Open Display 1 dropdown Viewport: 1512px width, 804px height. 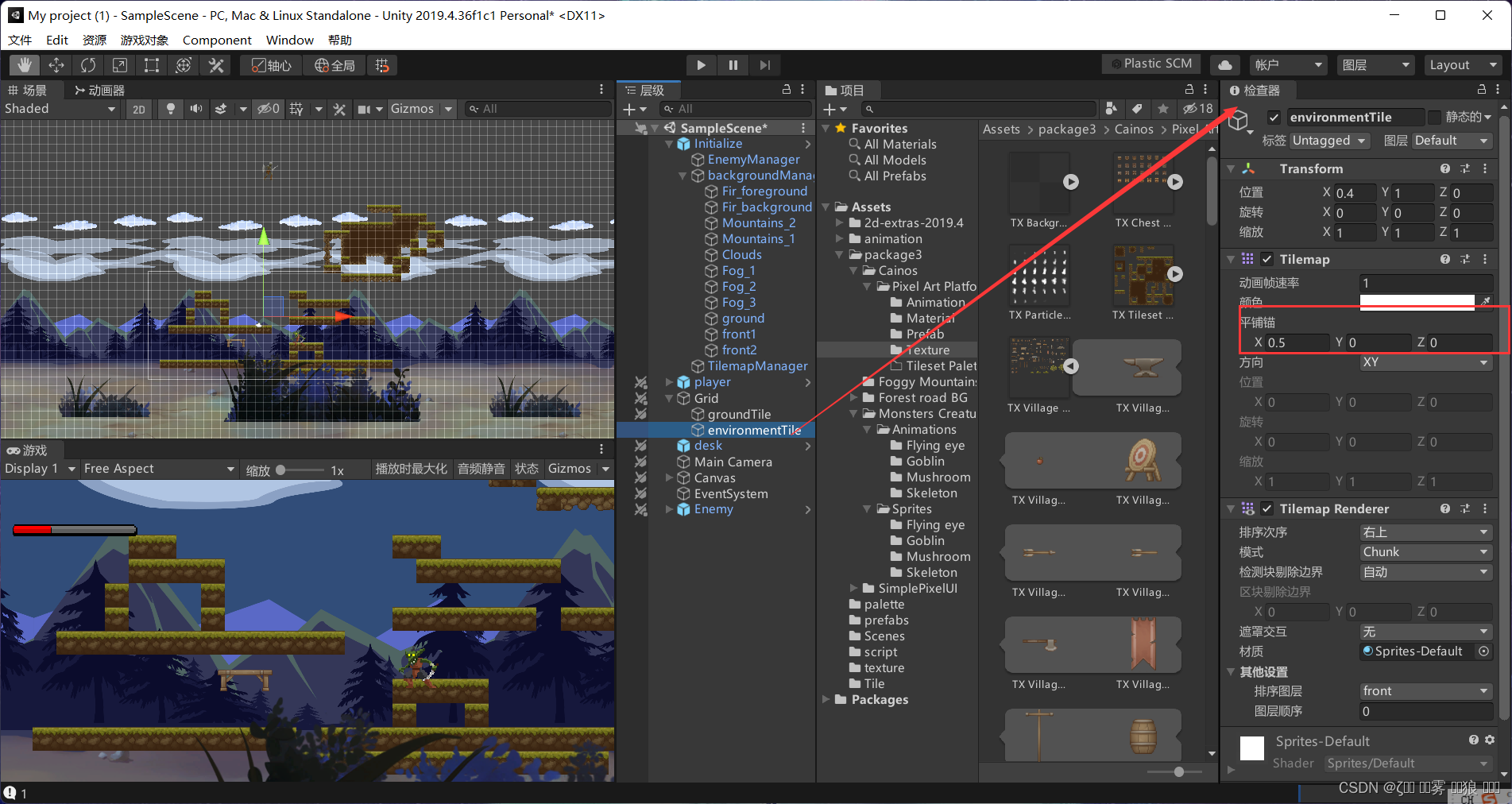click(40, 469)
